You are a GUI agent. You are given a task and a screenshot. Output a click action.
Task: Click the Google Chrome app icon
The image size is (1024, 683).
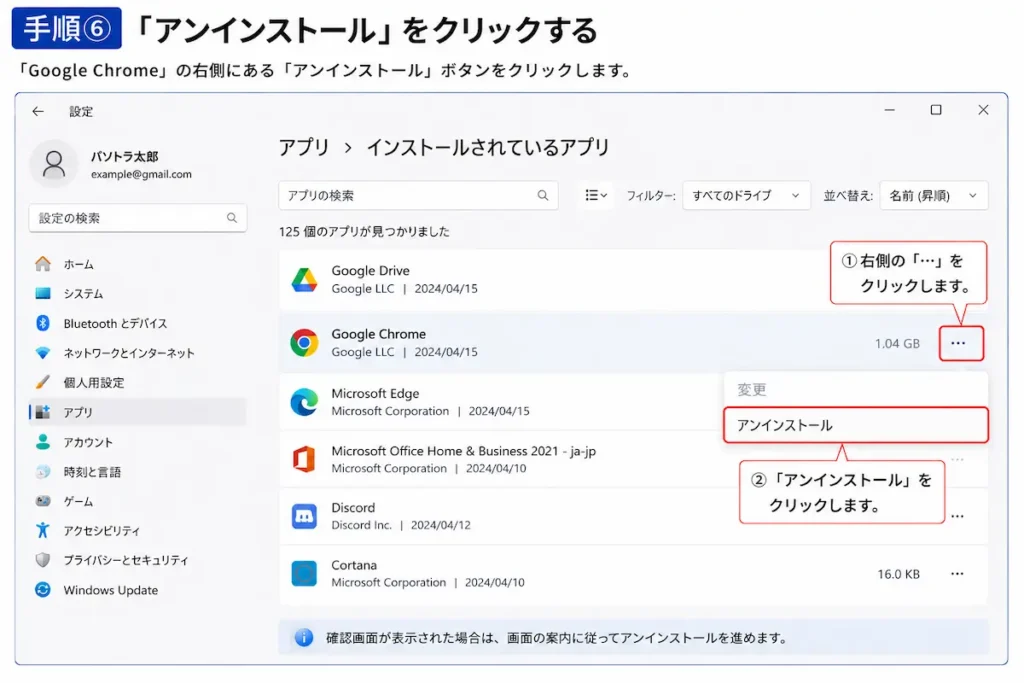(x=304, y=343)
